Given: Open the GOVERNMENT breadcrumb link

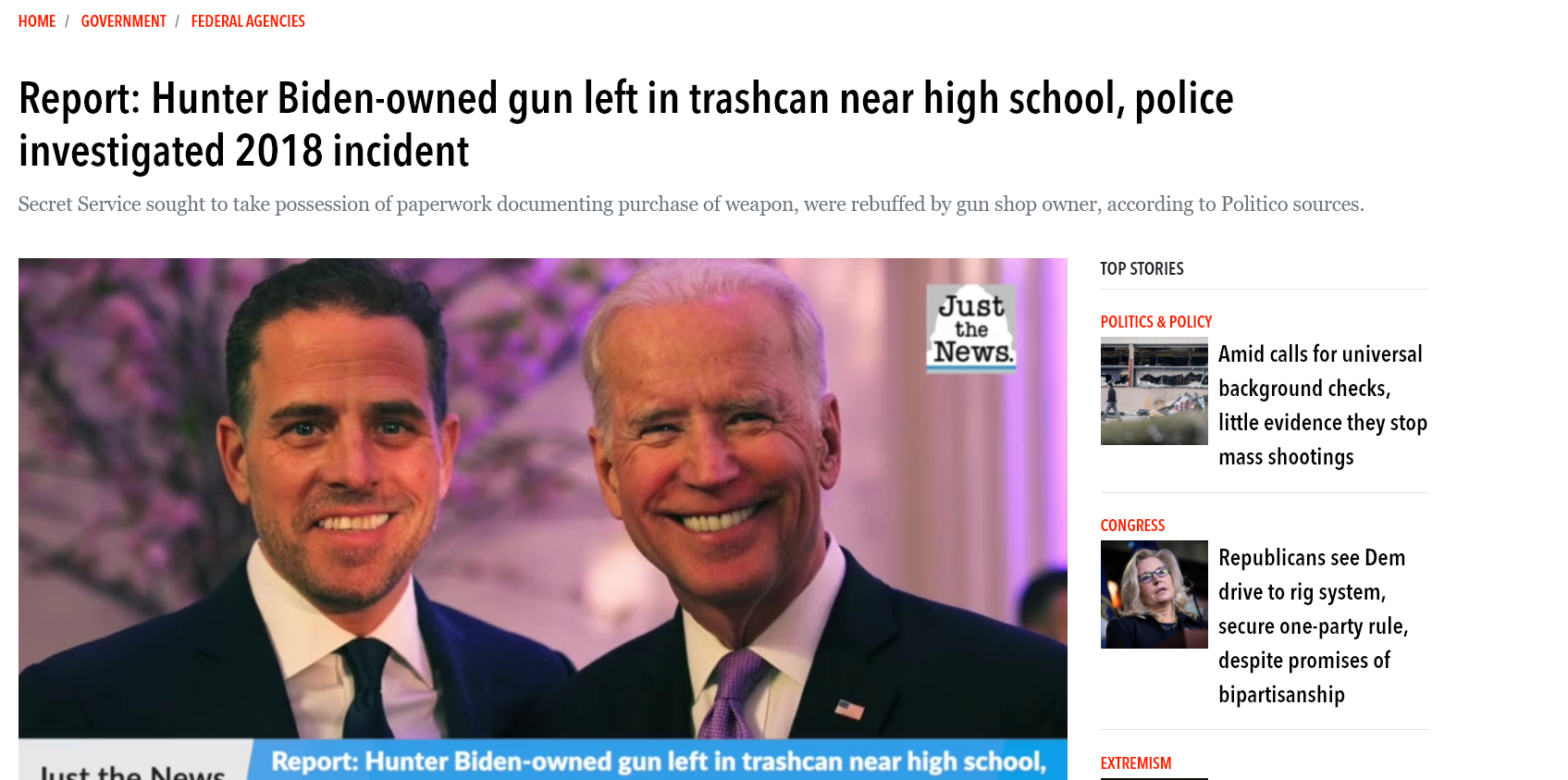Looking at the screenshot, I should point(123,21).
